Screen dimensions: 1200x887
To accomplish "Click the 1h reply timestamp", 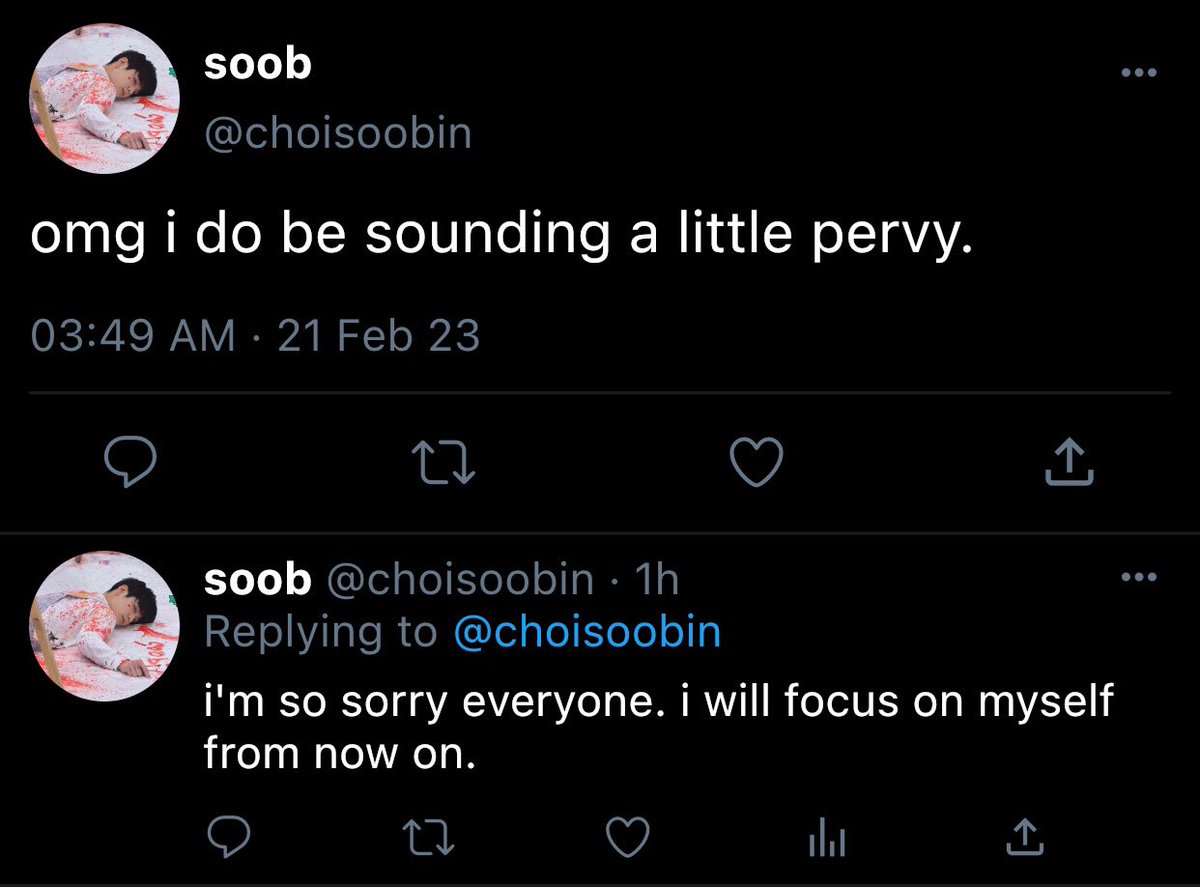I will 658,578.
